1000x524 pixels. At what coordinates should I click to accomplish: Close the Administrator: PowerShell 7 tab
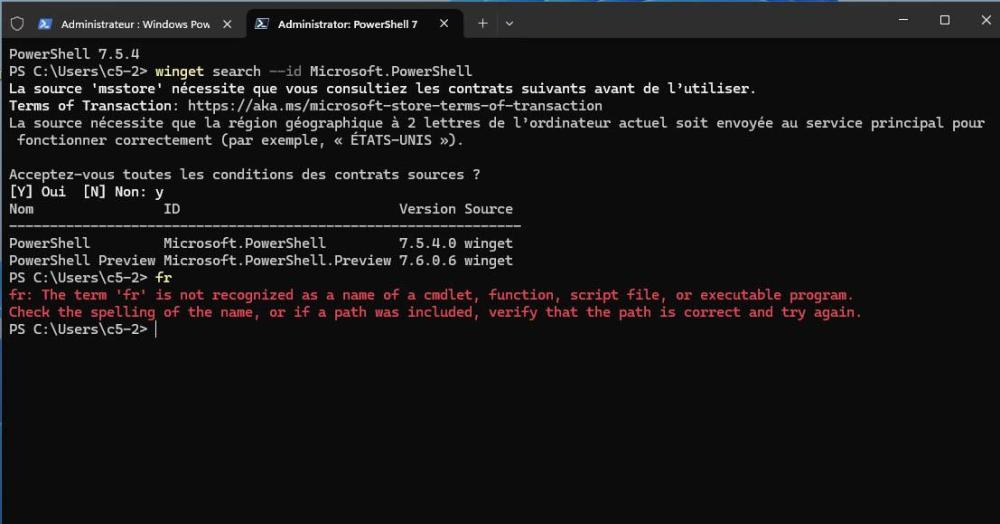(444, 23)
